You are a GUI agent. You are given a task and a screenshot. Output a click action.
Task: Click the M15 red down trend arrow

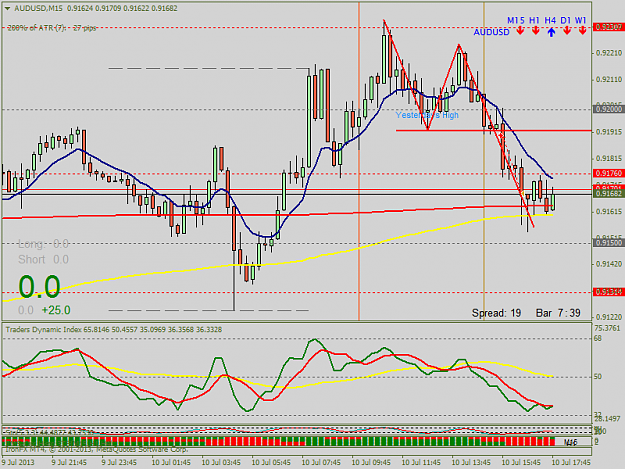(x=520, y=31)
